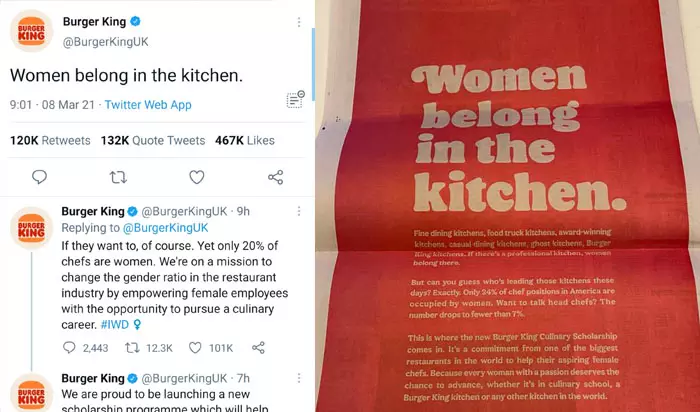Open more options on the 7h reply
This screenshot has width=700, height=412.
(x=299, y=378)
